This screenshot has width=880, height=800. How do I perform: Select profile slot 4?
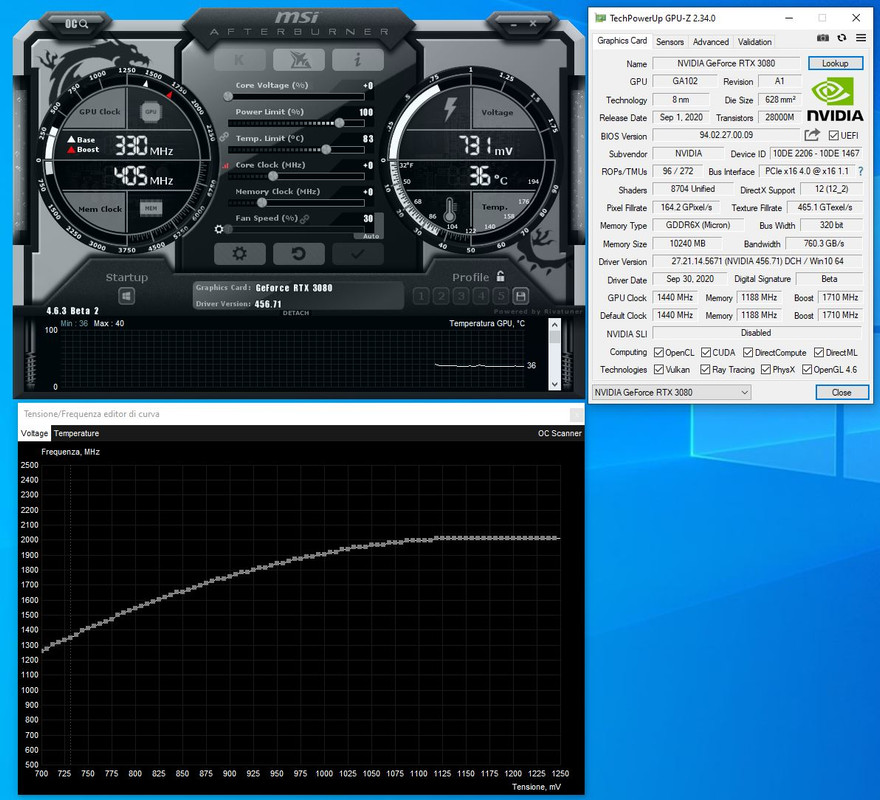tap(481, 296)
